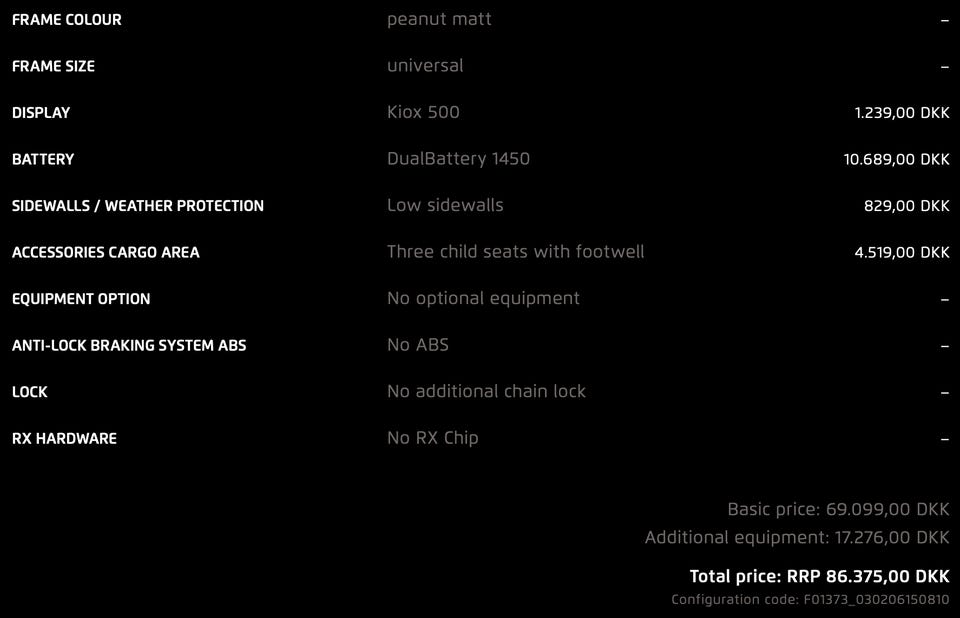Select the 'universal' frame size value

coord(425,66)
